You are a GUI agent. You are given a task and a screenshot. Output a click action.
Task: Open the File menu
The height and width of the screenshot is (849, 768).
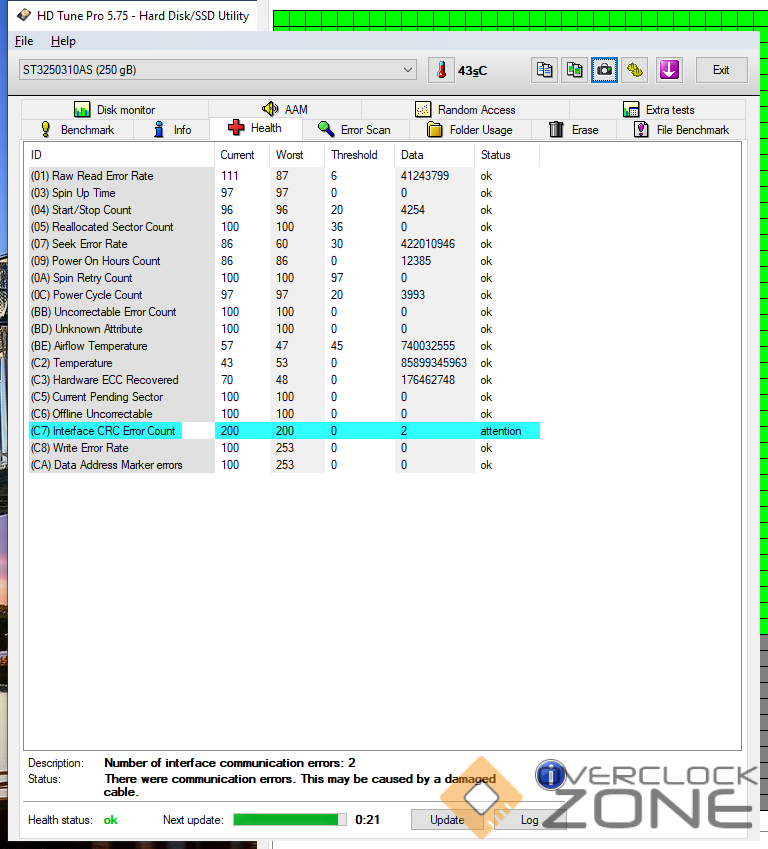click(24, 41)
